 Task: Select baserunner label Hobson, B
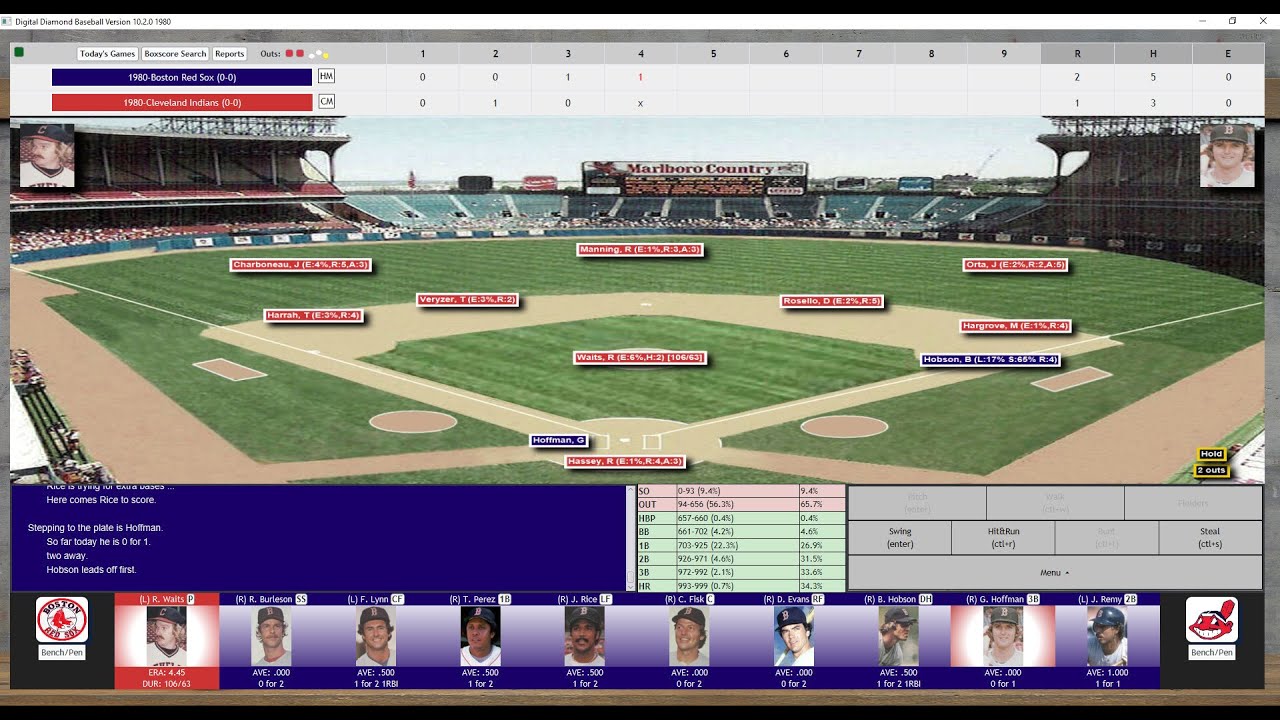990,359
